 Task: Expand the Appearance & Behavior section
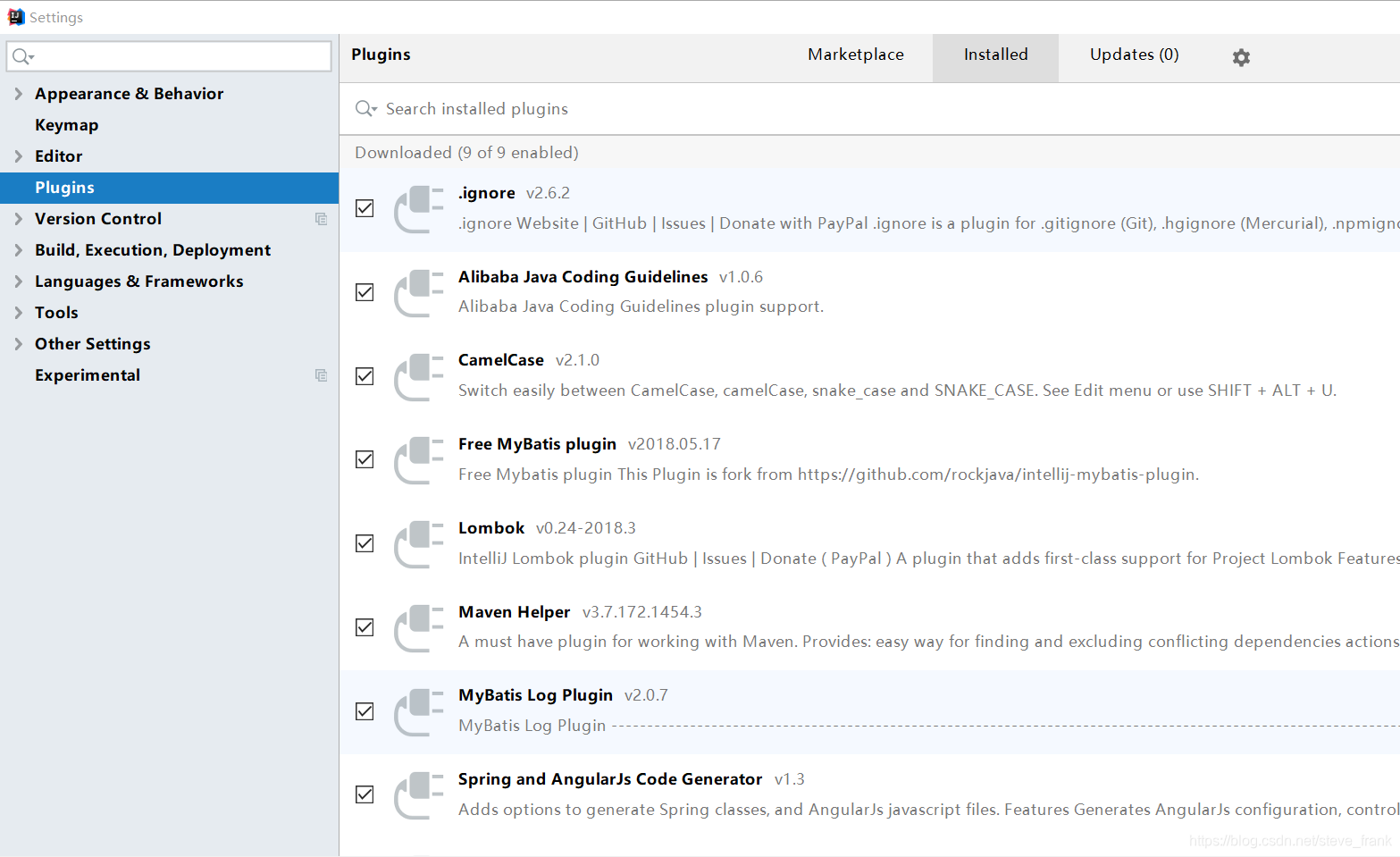click(x=18, y=94)
